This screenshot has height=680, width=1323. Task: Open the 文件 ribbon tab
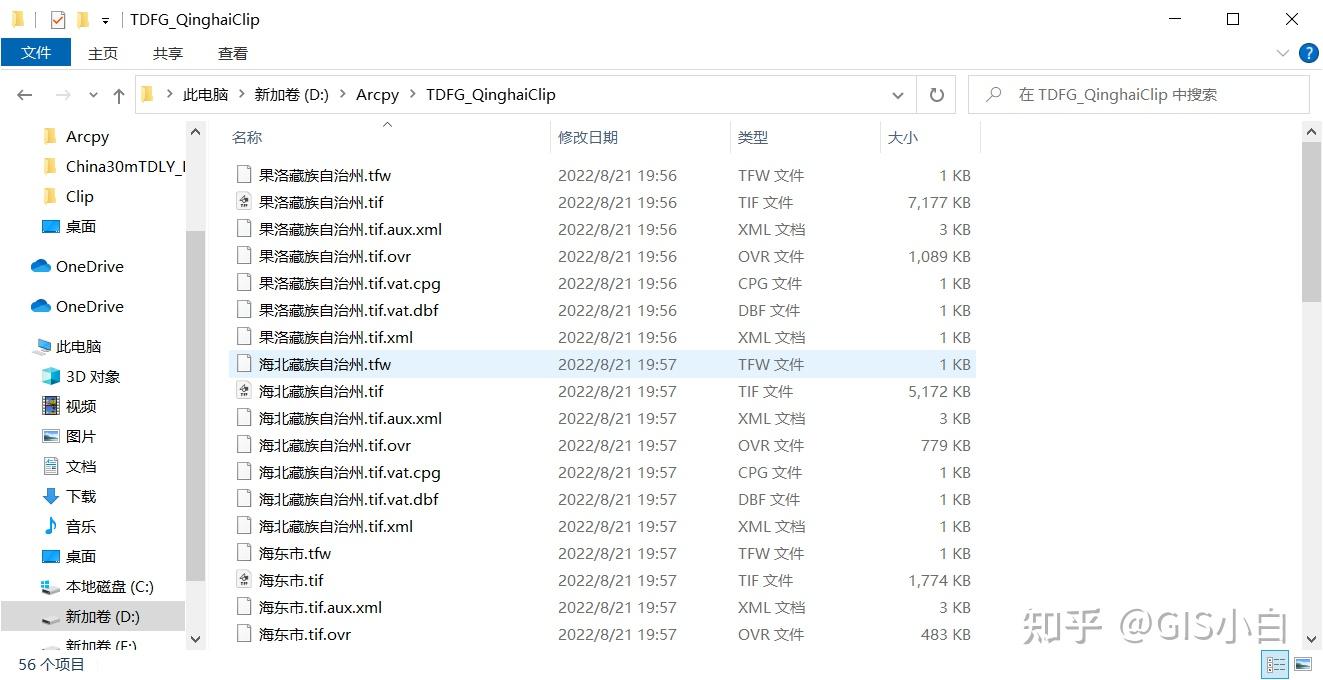[x=36, y=53]
